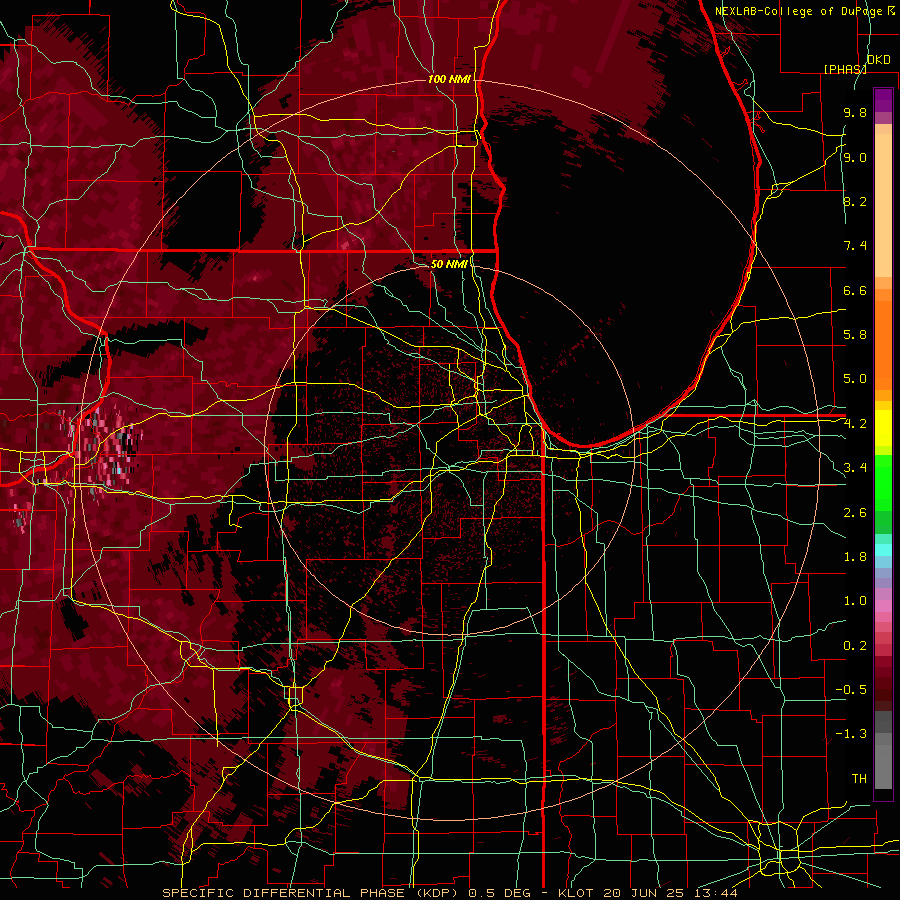Click the 1.0 value on color scale

(x=855, y=601)
